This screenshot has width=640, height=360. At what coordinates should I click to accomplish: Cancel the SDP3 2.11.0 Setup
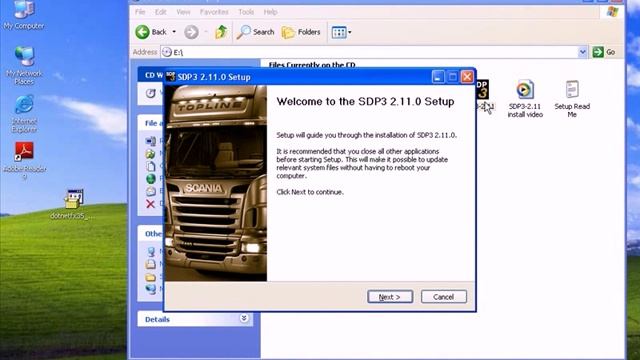(444, 297)
